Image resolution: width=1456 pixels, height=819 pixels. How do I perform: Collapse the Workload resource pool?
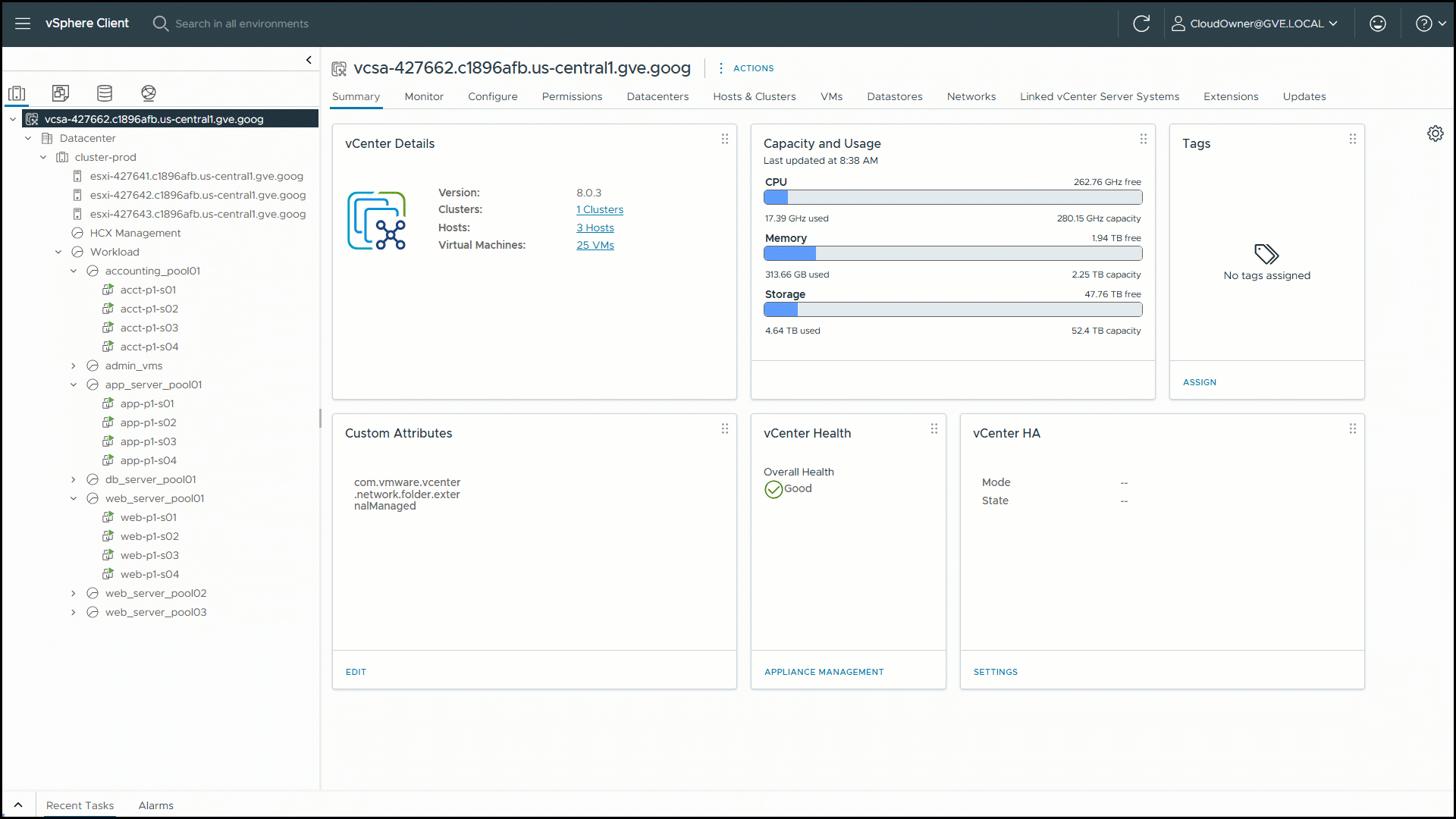(58, 252)
